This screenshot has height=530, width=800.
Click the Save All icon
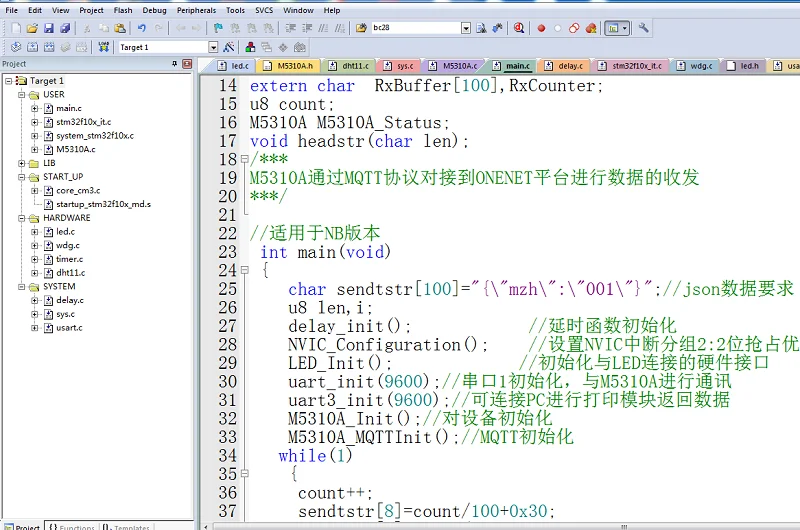coord(65,28)
